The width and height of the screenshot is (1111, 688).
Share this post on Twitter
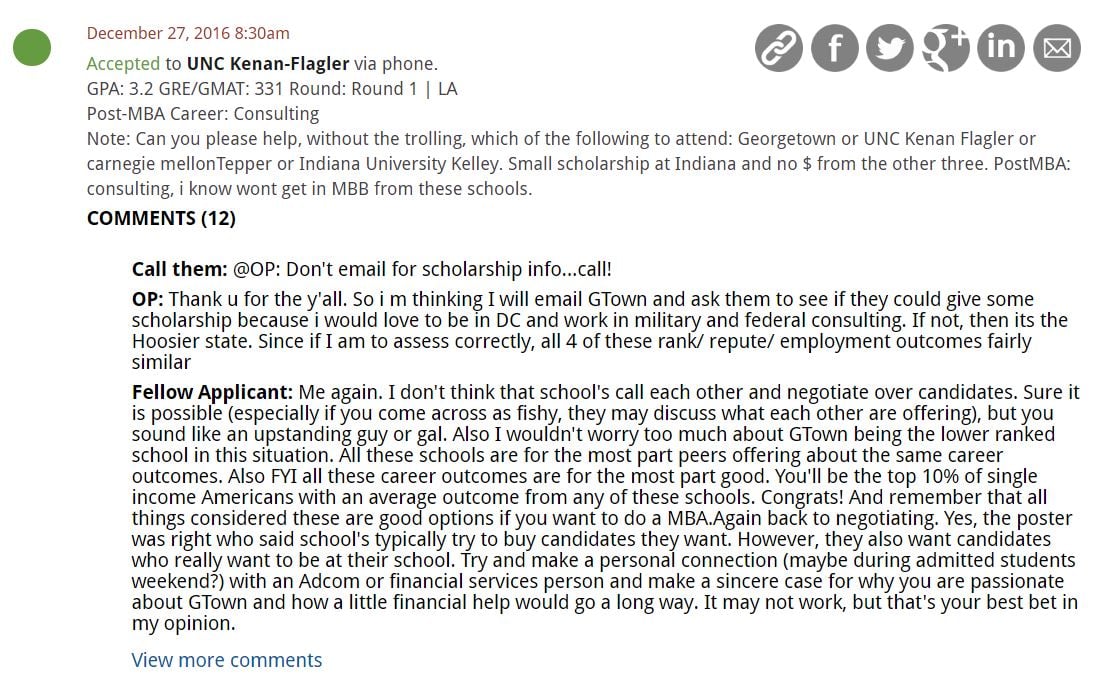coord(890,48)
